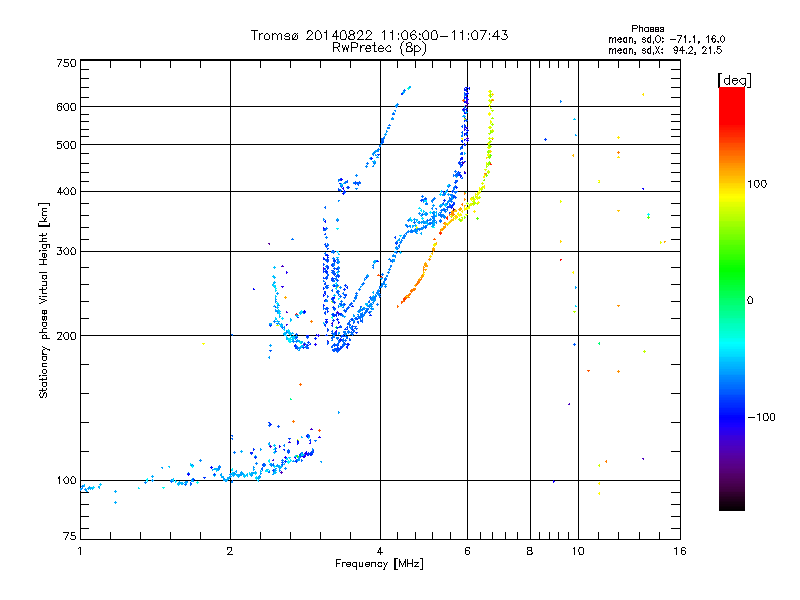The height and width of the screenshot is (600, 800).
Task: Click the '400' y-axis tick label
Action: (66, 192)
